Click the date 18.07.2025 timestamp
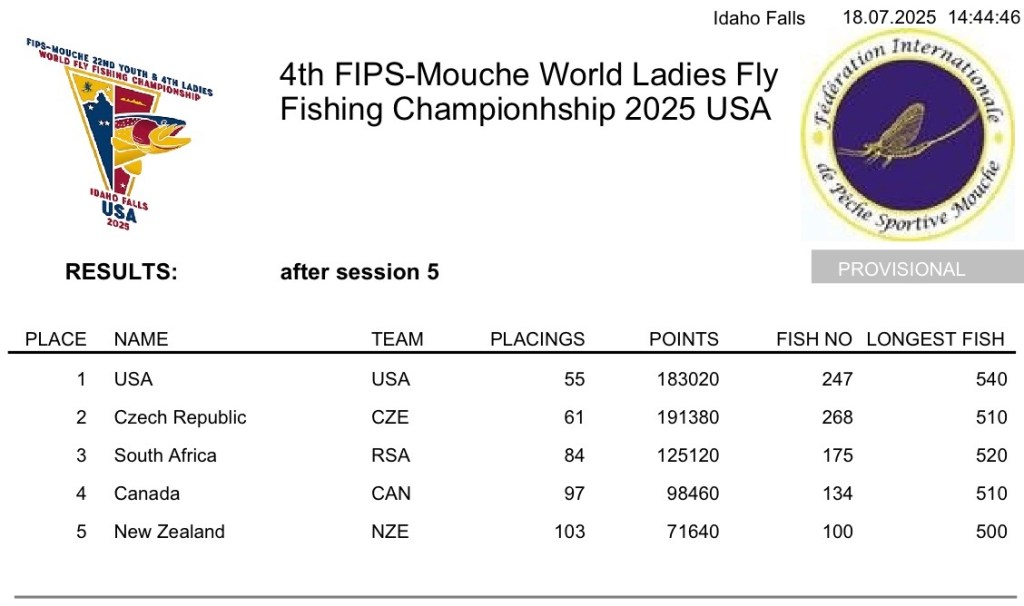Viewport: 1024px width, 606px height. coord(889,17)
